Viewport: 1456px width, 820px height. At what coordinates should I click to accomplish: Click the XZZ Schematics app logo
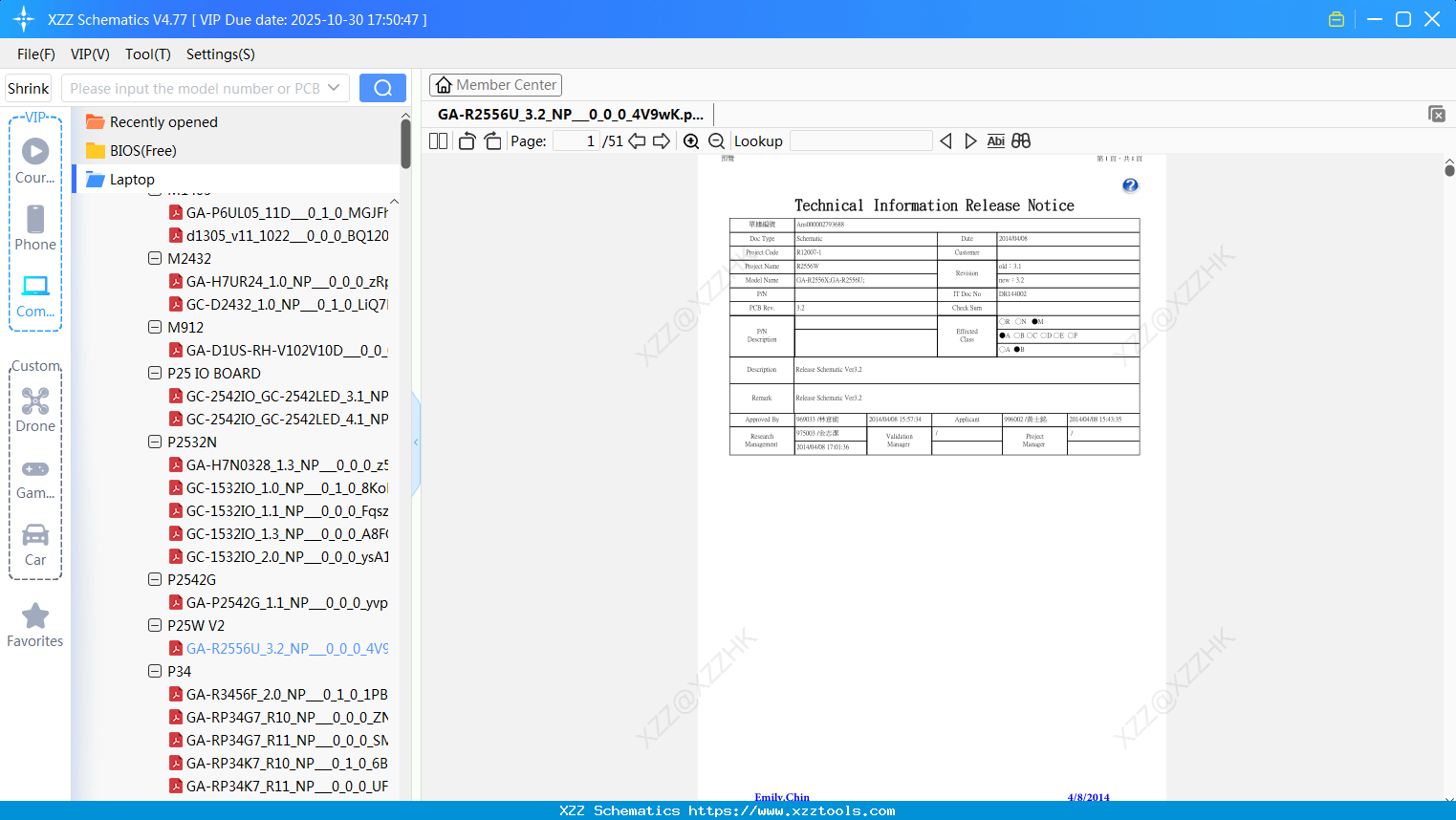point(23,19)
